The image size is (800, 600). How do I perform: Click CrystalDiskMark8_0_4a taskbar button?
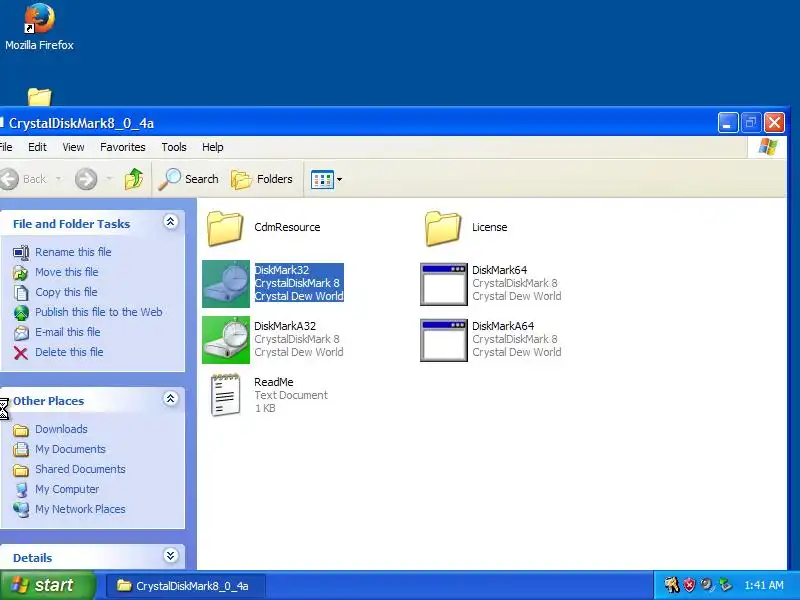pos(186,586)
